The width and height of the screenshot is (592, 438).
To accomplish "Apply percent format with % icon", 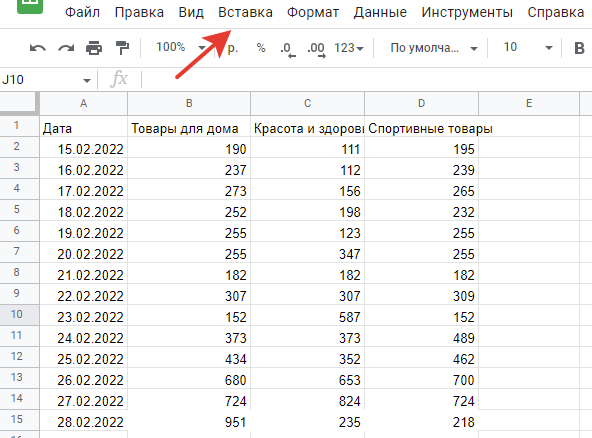I will click(261, 48).
